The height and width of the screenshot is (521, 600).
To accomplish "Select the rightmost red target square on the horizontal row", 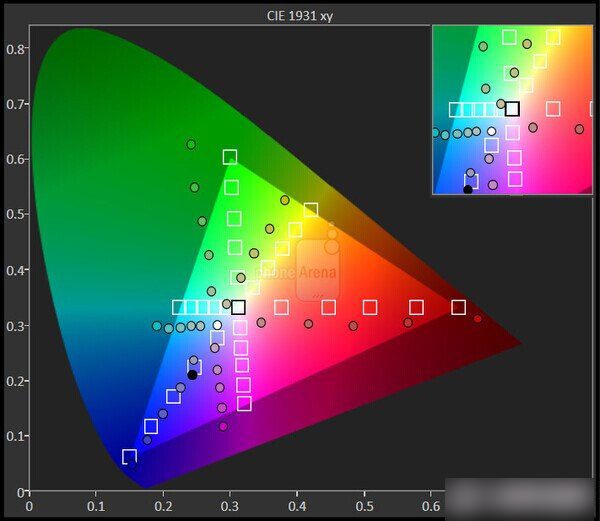I will (x=458, y=307).
